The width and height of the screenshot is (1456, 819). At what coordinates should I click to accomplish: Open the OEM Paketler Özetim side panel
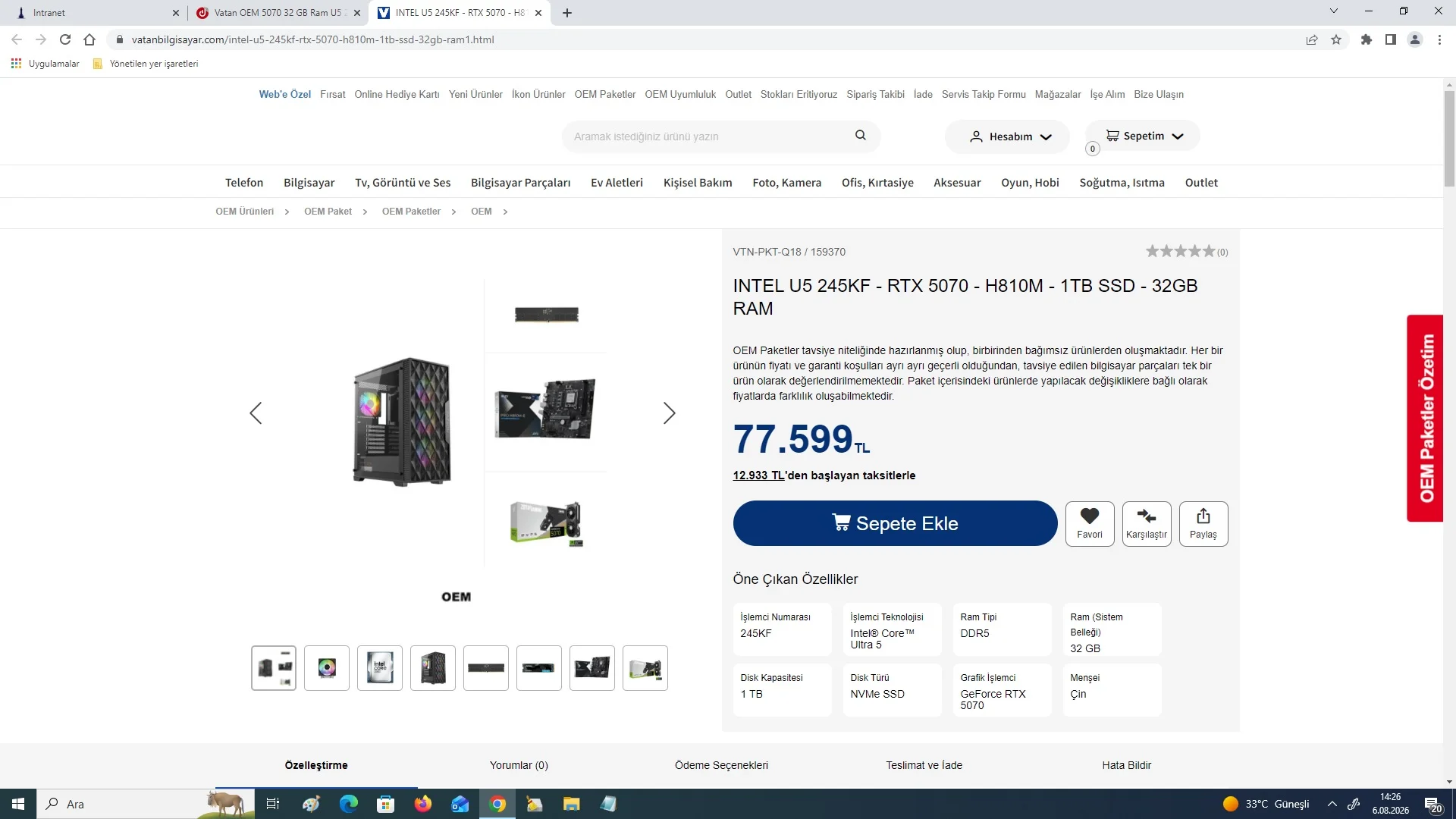[x=1425, y=418]
